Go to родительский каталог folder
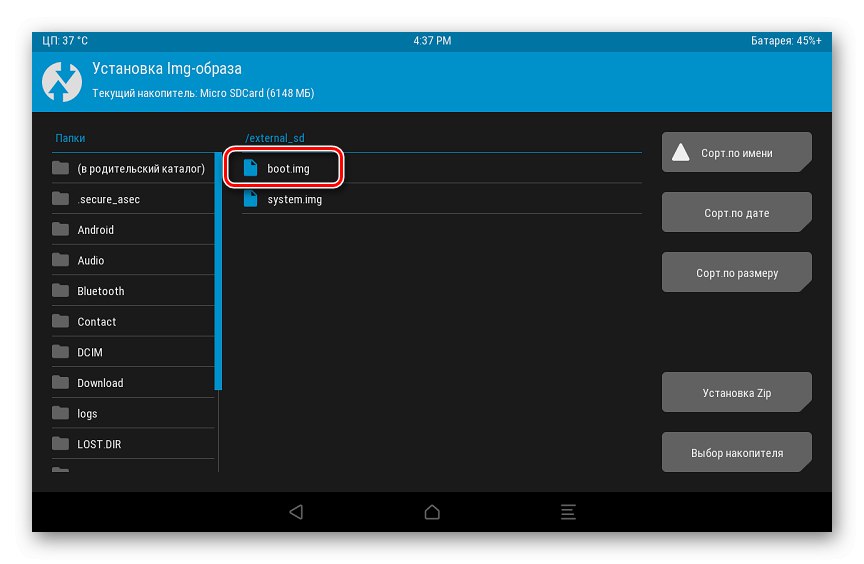Screen dimensions: 864x564 click(x=133, y=168)
